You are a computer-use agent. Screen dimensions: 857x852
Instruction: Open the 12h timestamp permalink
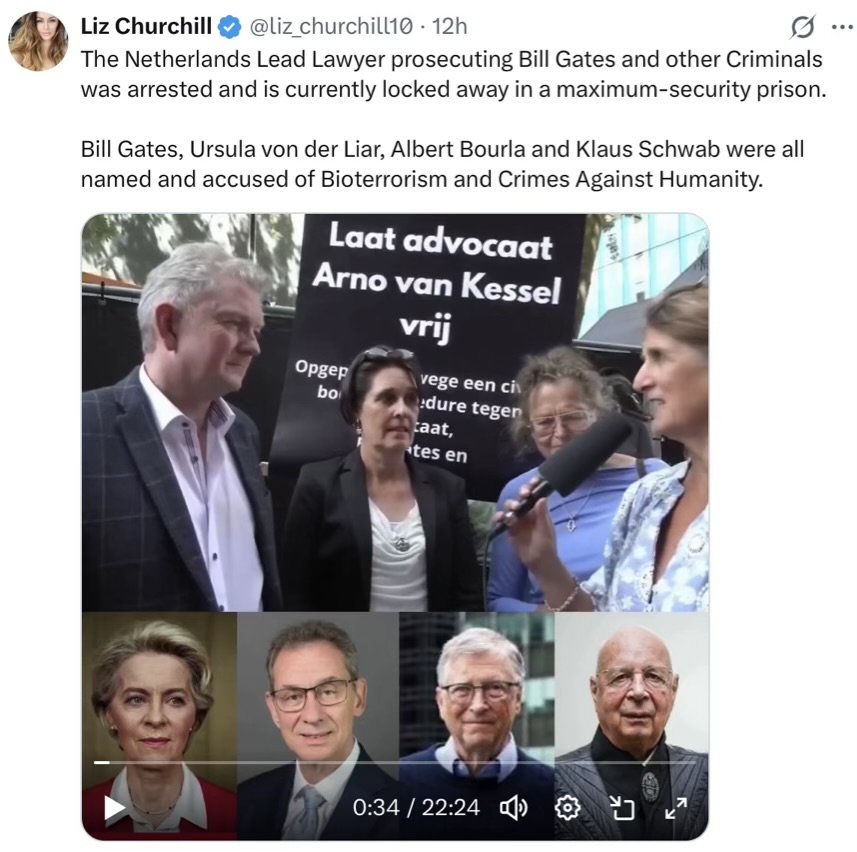(449, 26)
